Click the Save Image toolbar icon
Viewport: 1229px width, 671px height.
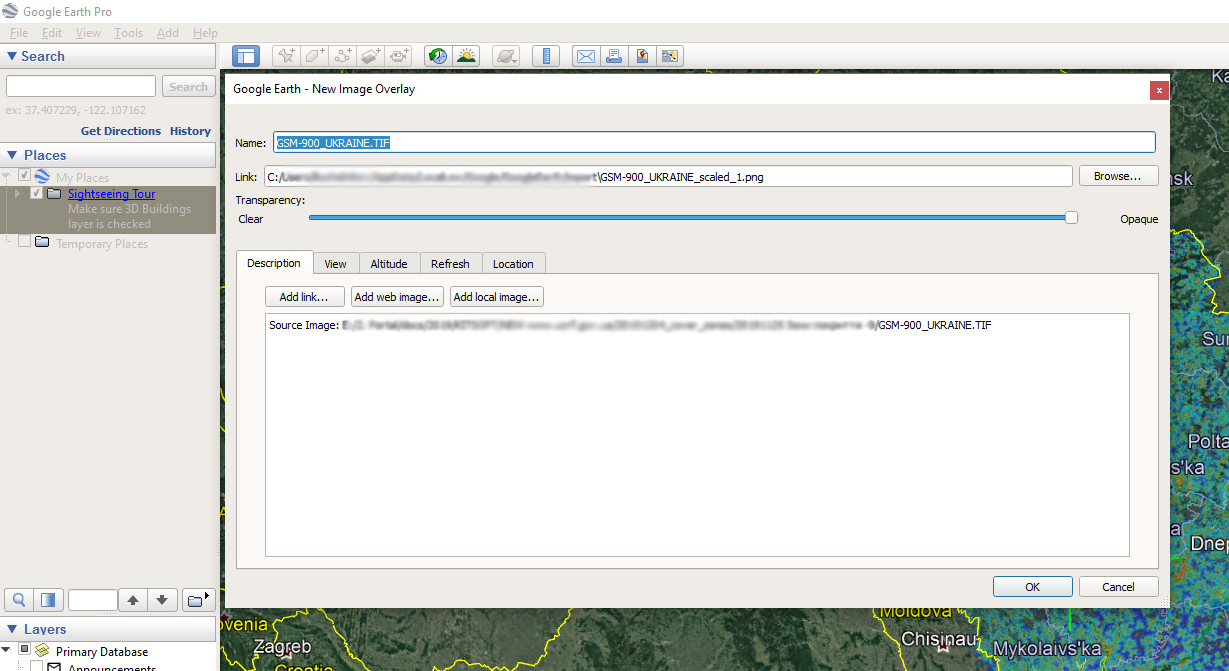pos(642,56)
